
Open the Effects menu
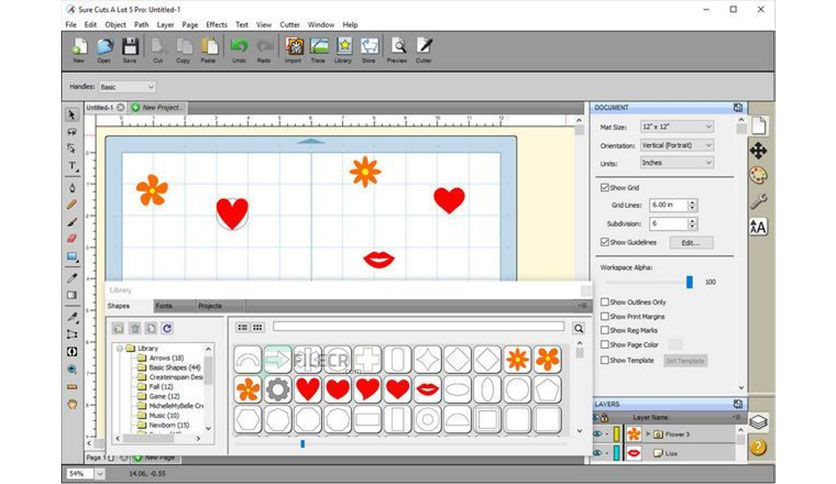point(216,25)
